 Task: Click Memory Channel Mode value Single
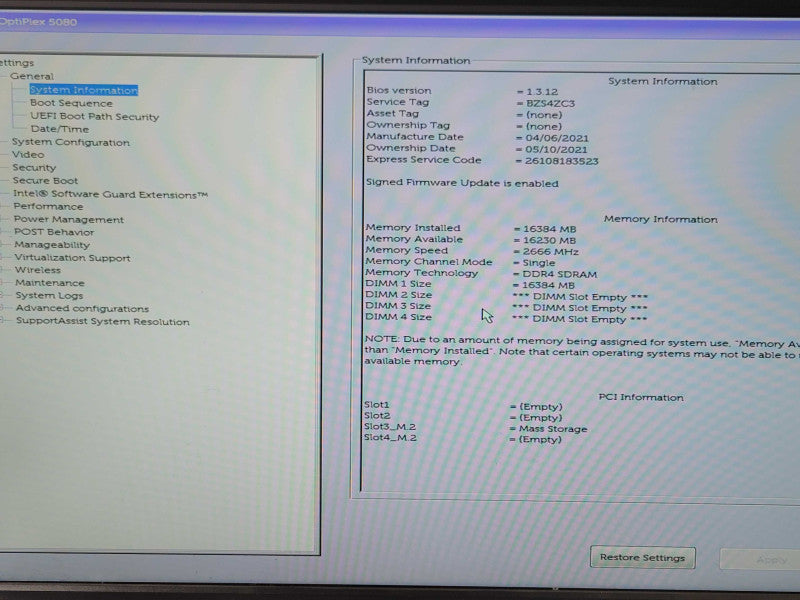point(539,263)
